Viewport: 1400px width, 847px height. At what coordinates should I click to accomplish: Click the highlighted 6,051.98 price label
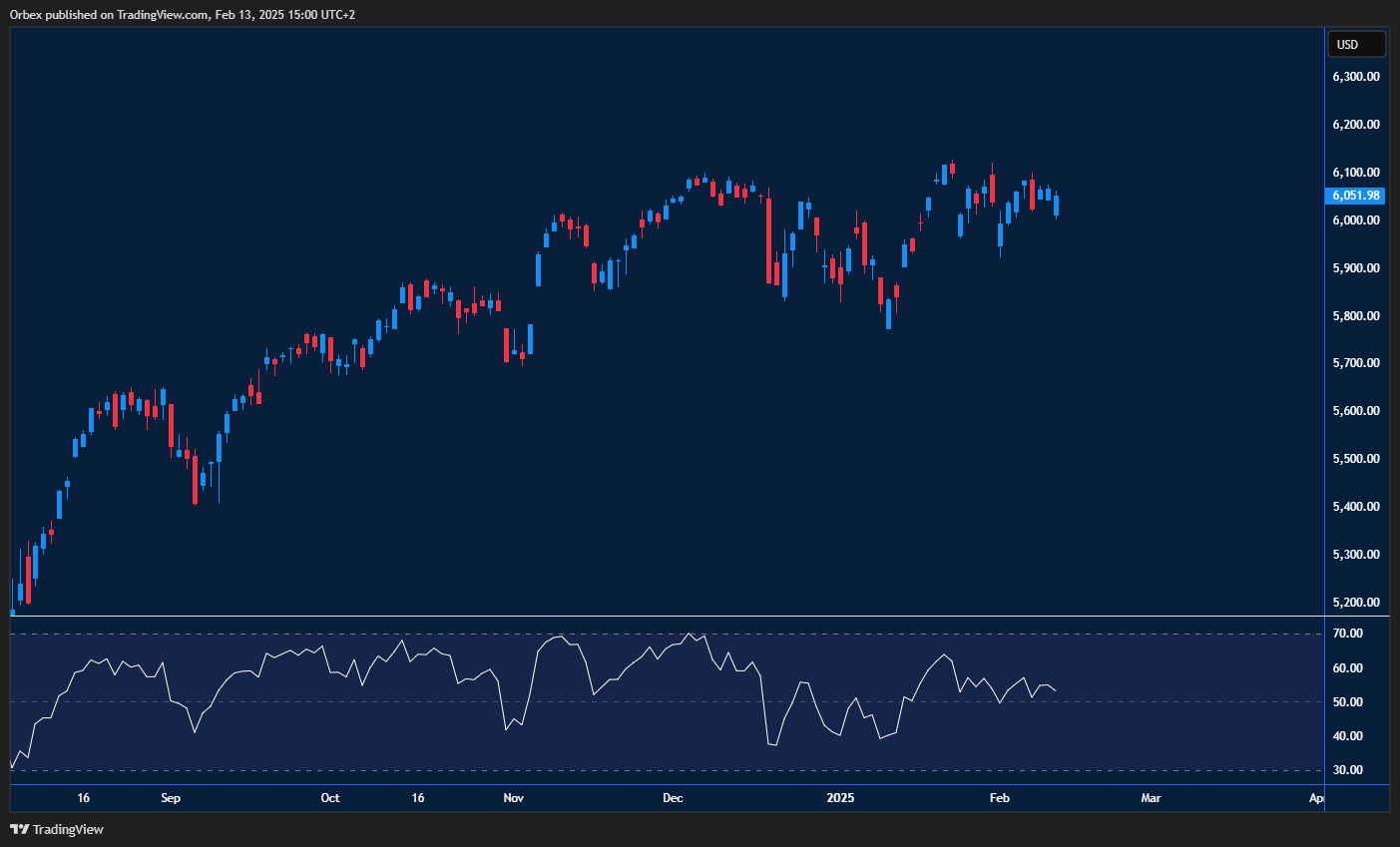coord(1357,196)
